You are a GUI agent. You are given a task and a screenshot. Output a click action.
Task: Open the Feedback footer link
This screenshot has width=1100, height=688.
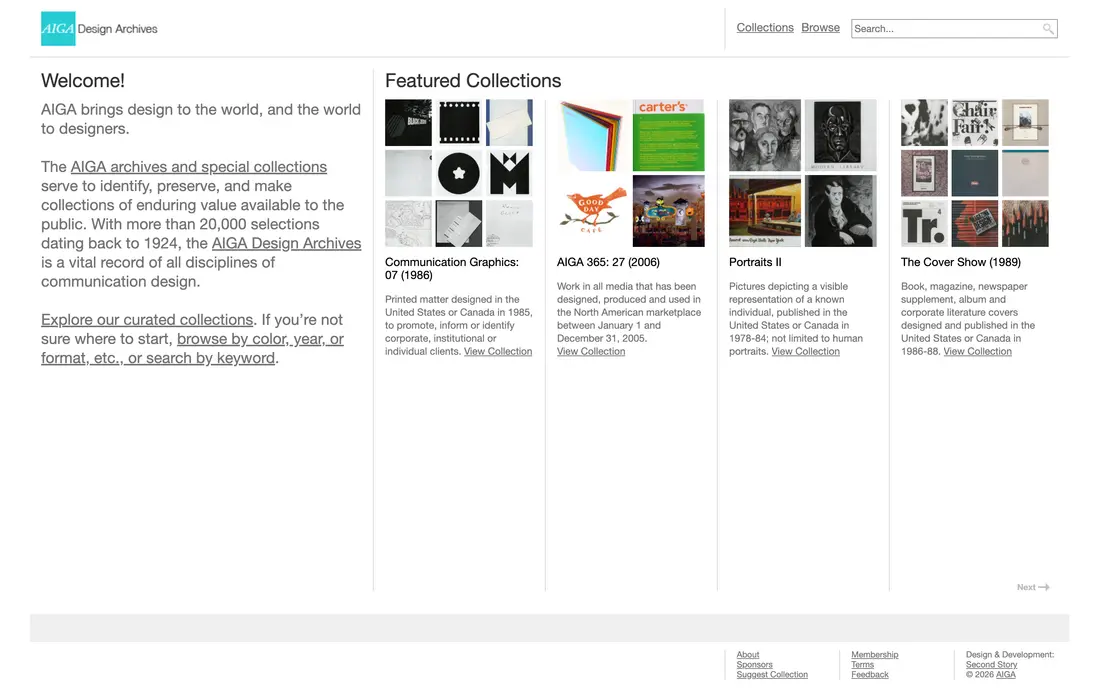(x=869, y=675)
